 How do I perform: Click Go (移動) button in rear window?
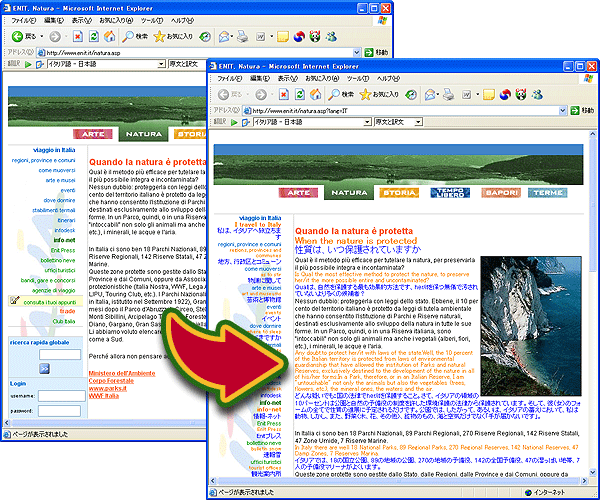(x=376, y=52)
